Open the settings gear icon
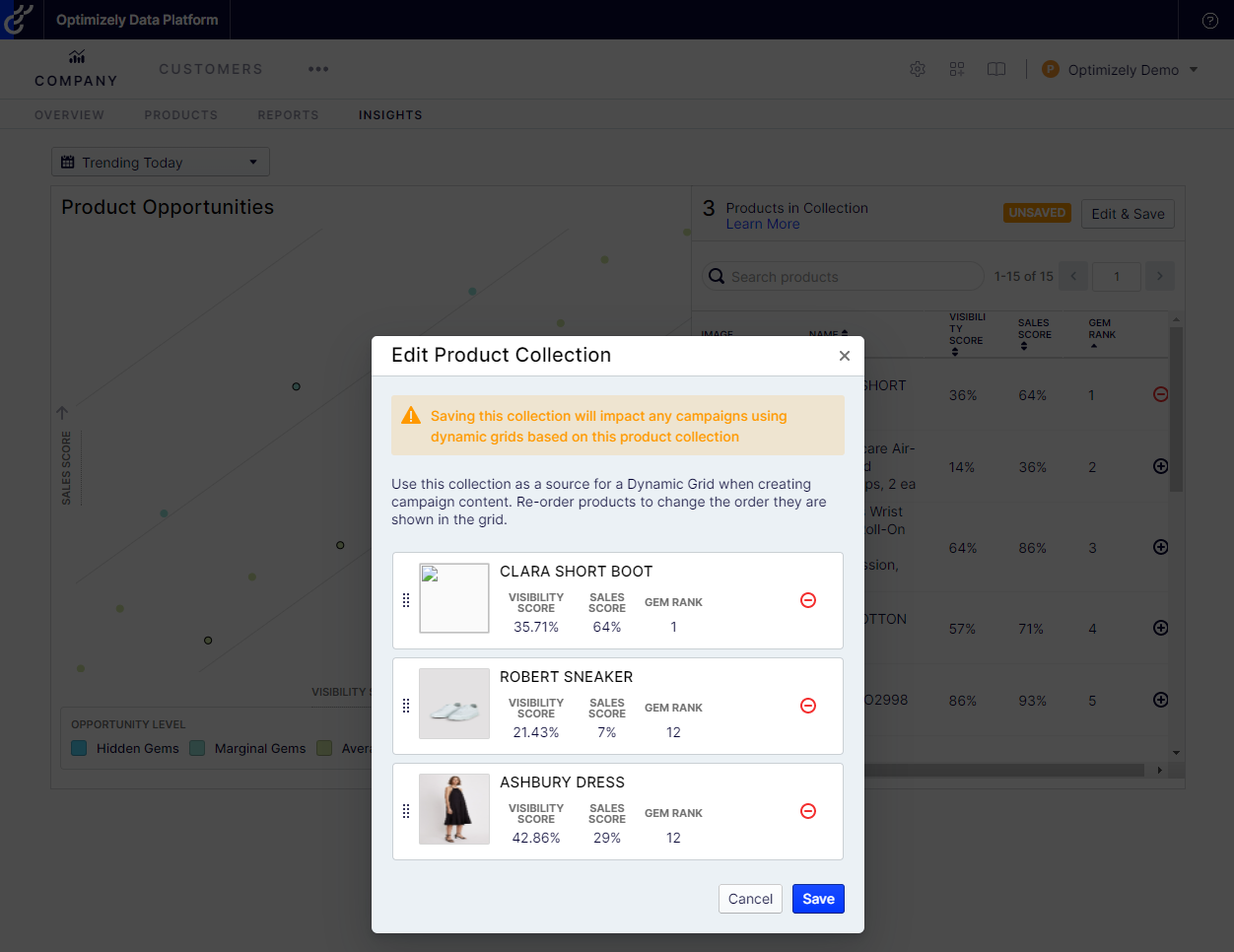Viewport: 1234px width, 952px height. (918, 69)
